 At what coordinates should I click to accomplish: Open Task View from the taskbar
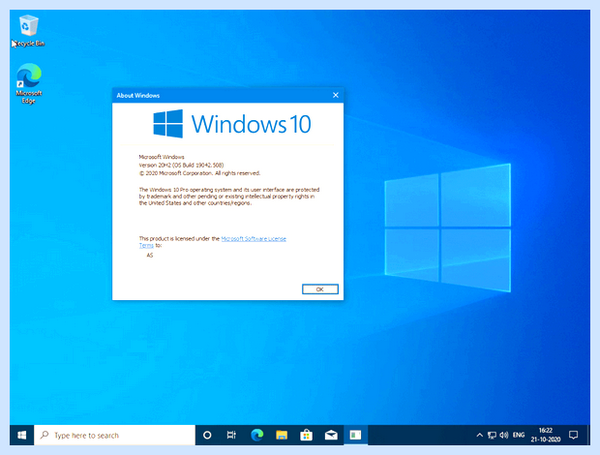pos(231,435)
